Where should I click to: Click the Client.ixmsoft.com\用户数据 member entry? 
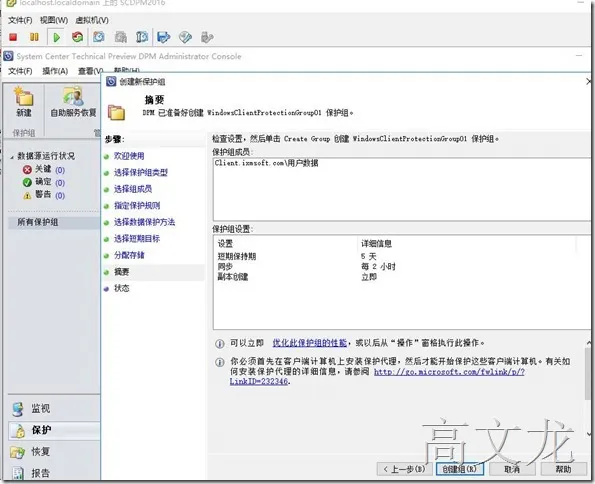tap(266, 163)
